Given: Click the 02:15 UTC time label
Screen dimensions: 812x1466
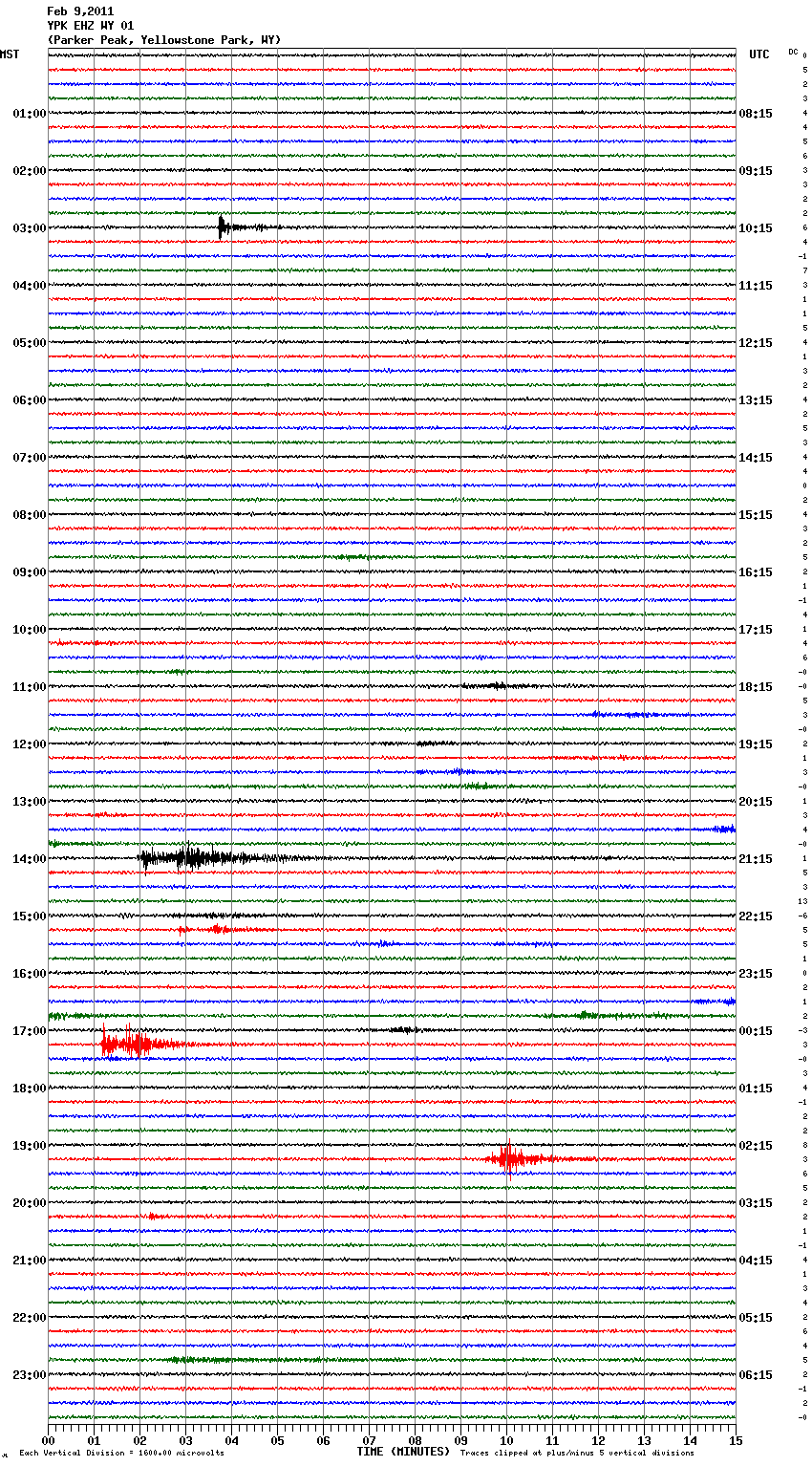Looking at the screenshot, I should pos(756,1146).
